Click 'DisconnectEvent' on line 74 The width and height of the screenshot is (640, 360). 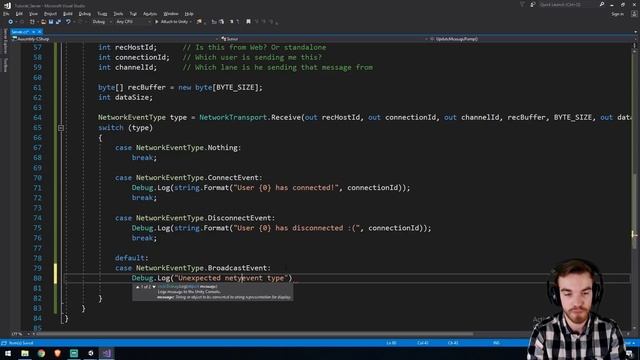click(239, 218)
